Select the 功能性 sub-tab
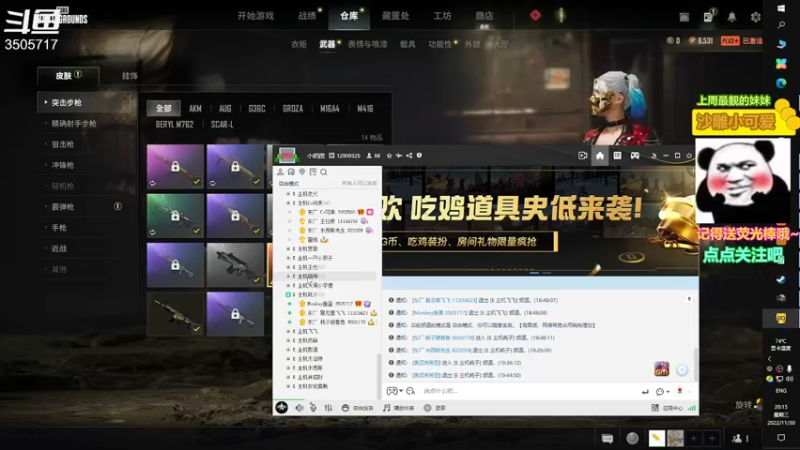 (440, 44)
